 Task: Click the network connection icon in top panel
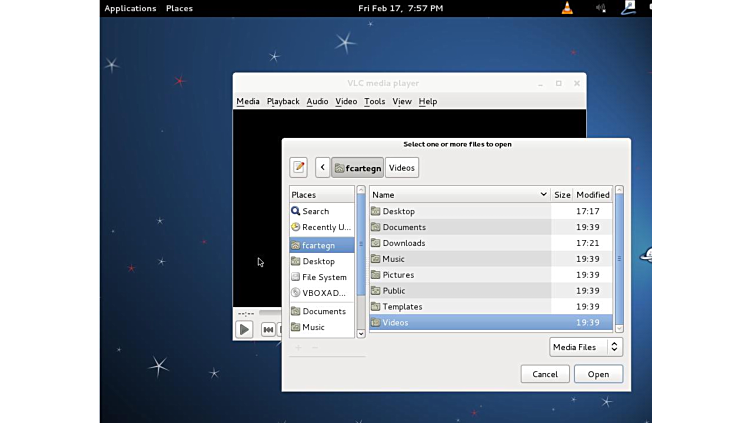point(629,8)
